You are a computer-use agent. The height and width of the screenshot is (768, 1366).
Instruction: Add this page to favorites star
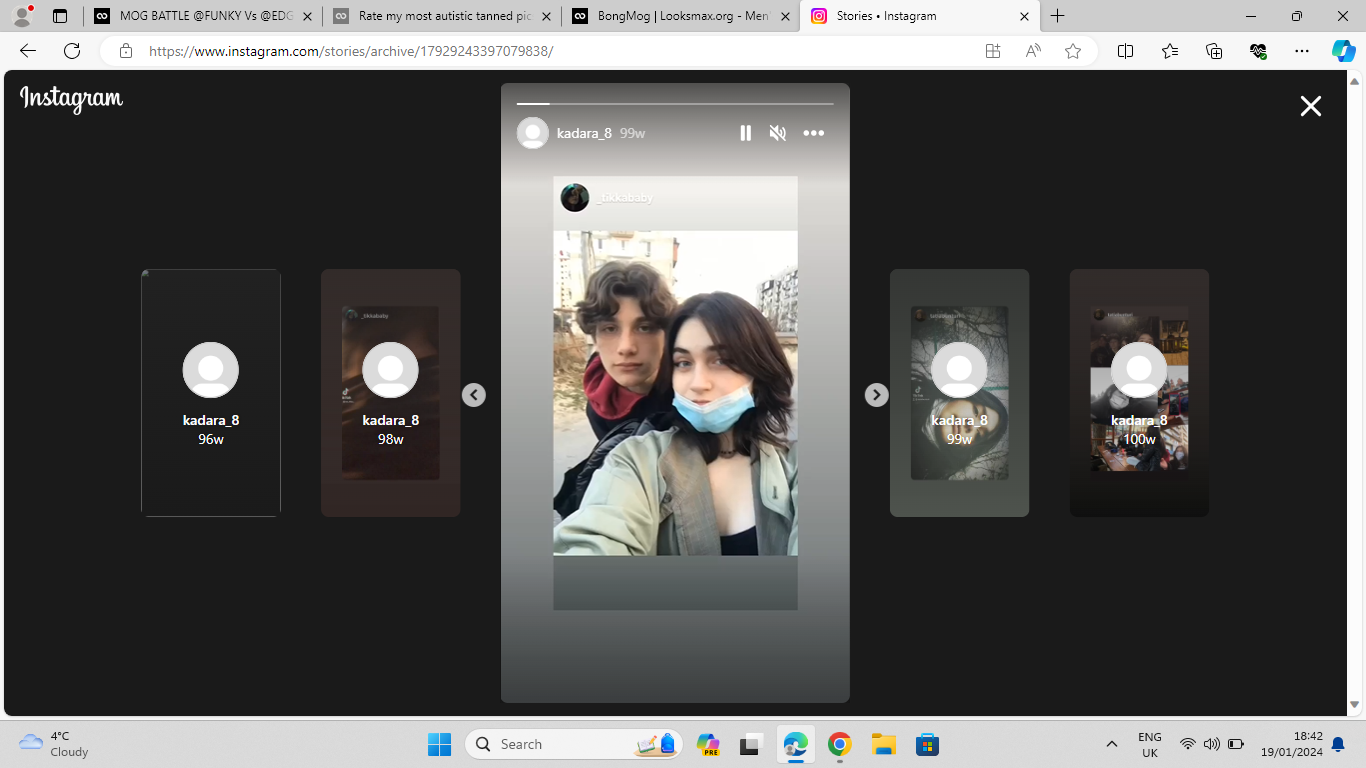(1073, 51)
